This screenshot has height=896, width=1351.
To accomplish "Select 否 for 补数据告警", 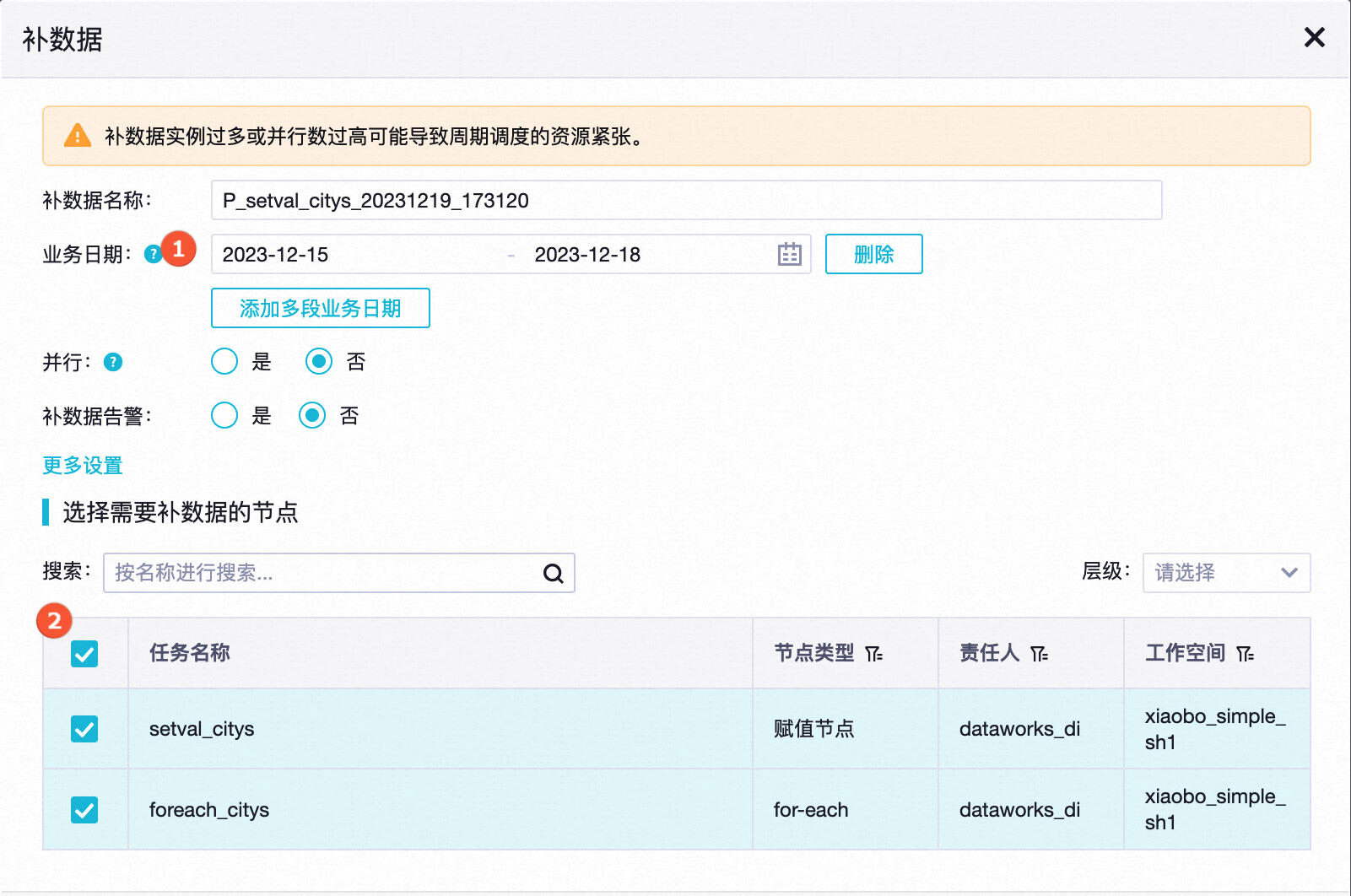I will [x=312, y=415].
